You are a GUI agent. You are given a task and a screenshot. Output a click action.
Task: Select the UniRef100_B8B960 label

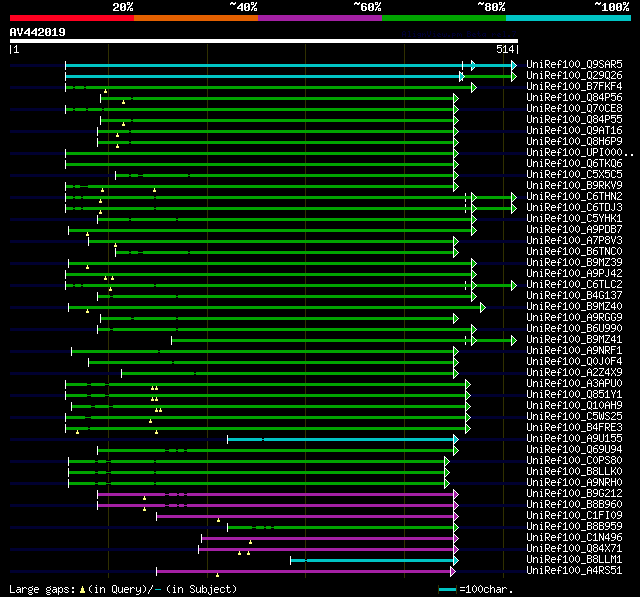click(574, 505)
